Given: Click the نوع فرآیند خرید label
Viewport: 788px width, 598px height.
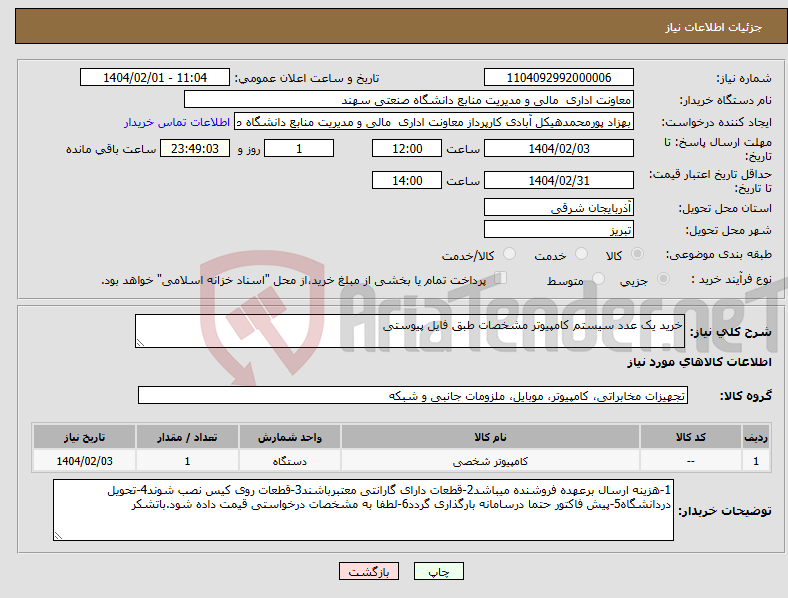Looking at the screenshot, I should tap(731, 279).
